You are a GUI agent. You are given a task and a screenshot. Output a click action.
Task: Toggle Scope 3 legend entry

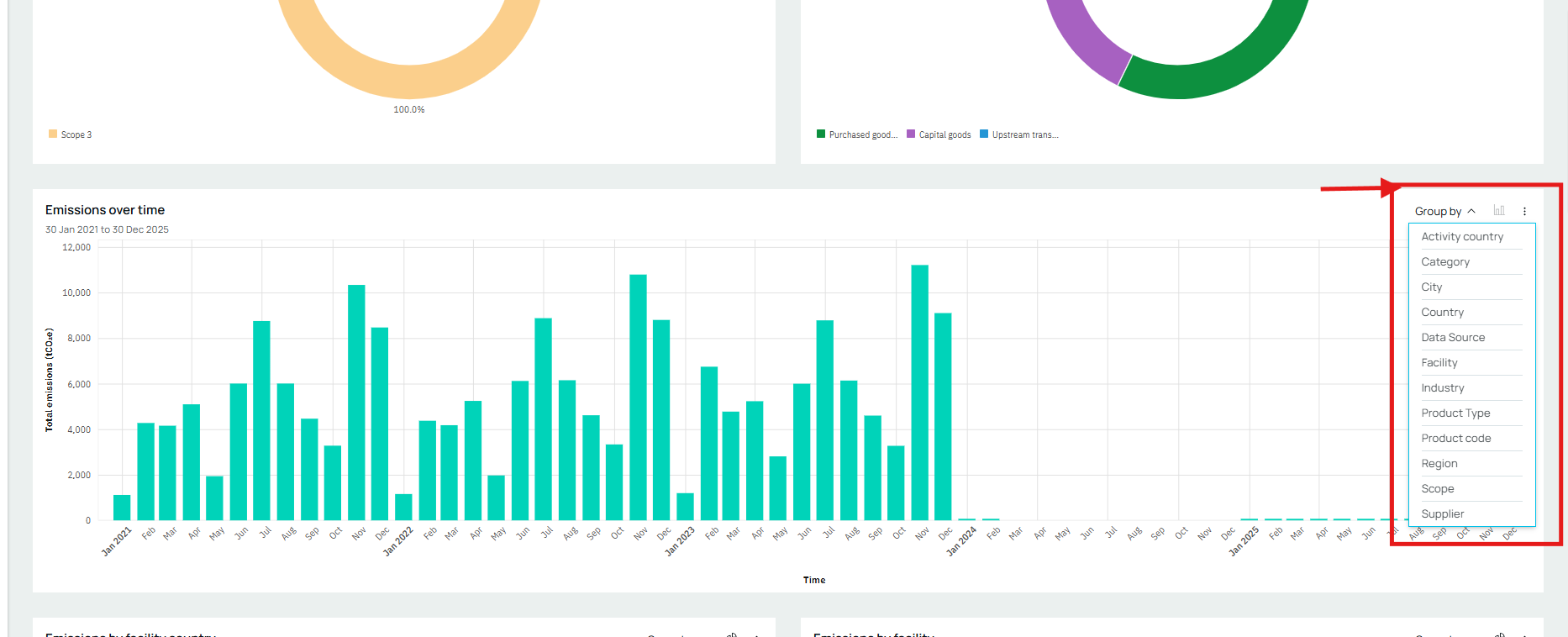pos(71,134)
